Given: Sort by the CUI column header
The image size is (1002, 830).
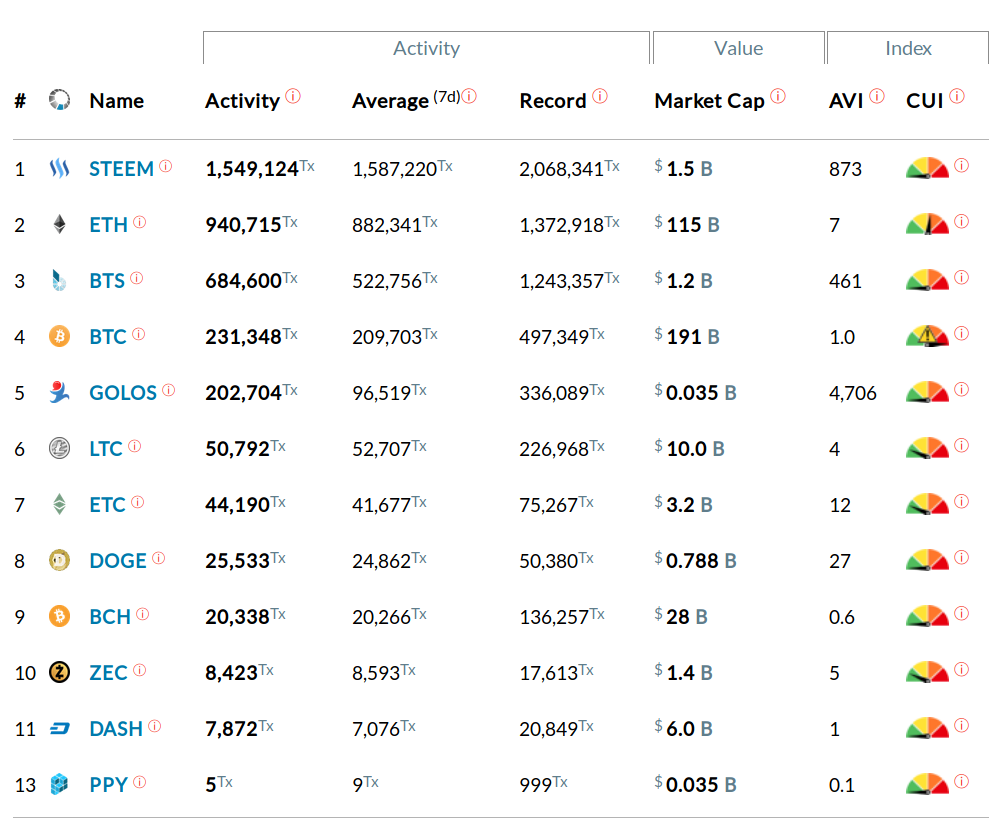Looking at the screenshot, I should coord(925,101).
